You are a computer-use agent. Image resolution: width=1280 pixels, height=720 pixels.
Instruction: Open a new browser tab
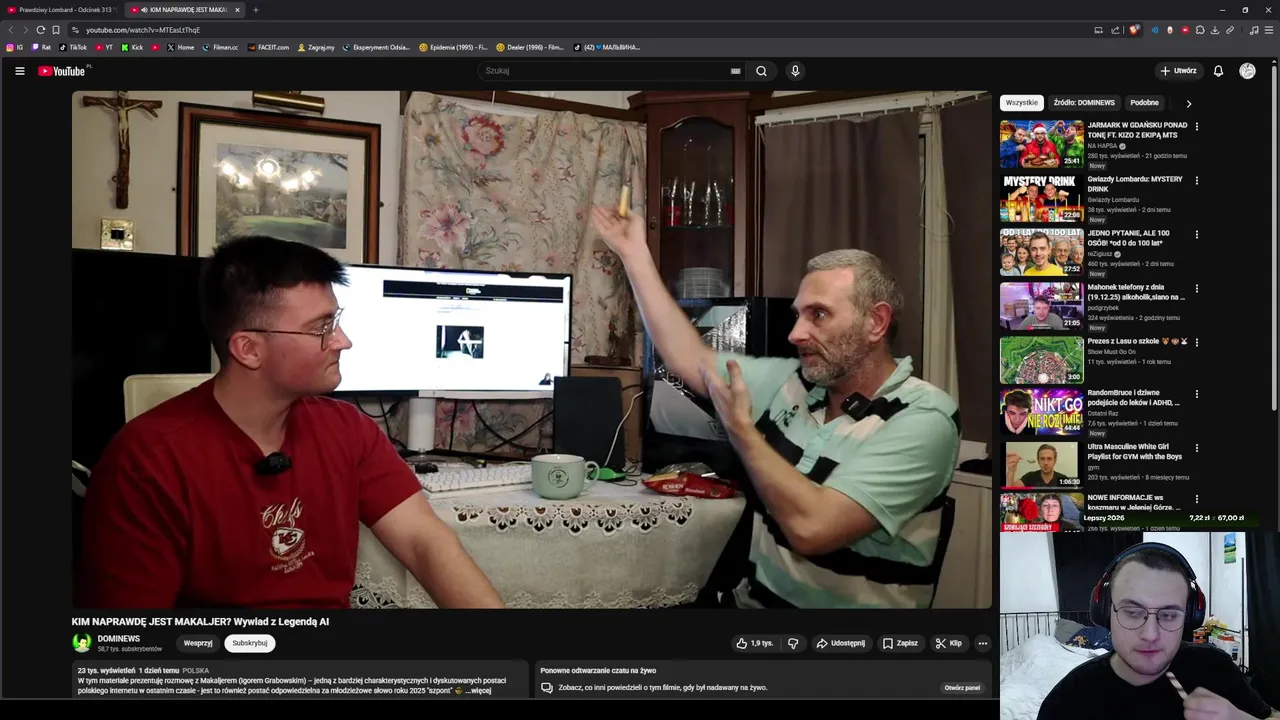(255, 10)
